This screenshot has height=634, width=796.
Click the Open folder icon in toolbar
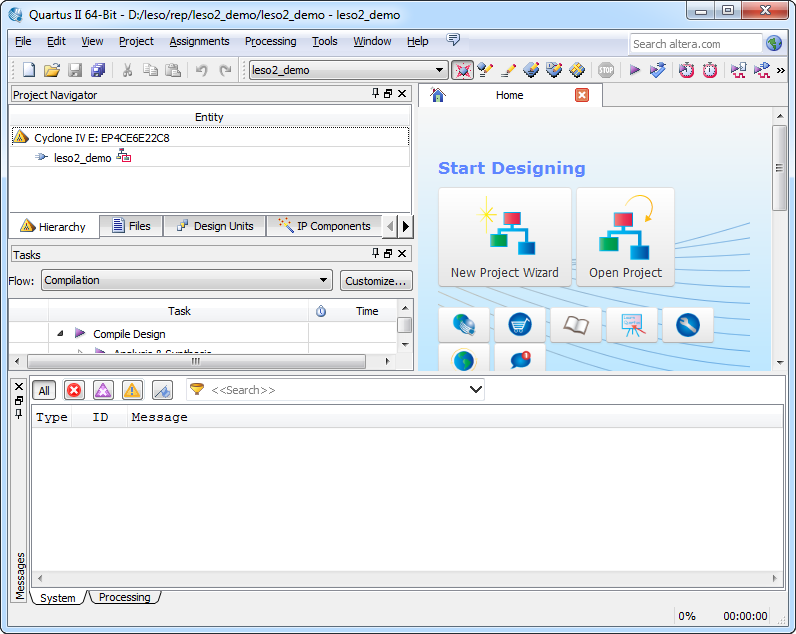52,70
